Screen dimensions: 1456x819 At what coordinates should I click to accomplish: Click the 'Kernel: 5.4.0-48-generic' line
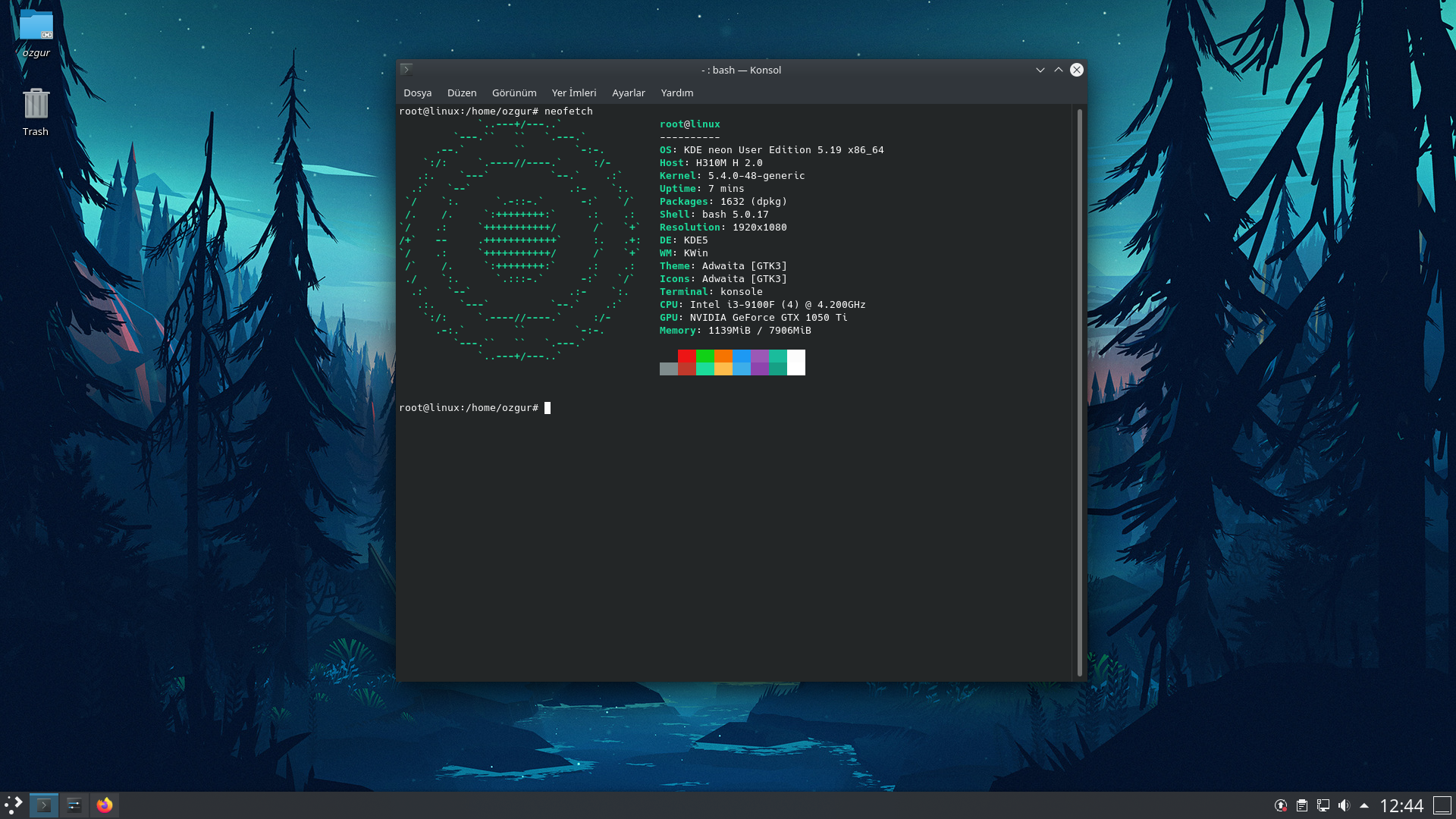(733, 176)
